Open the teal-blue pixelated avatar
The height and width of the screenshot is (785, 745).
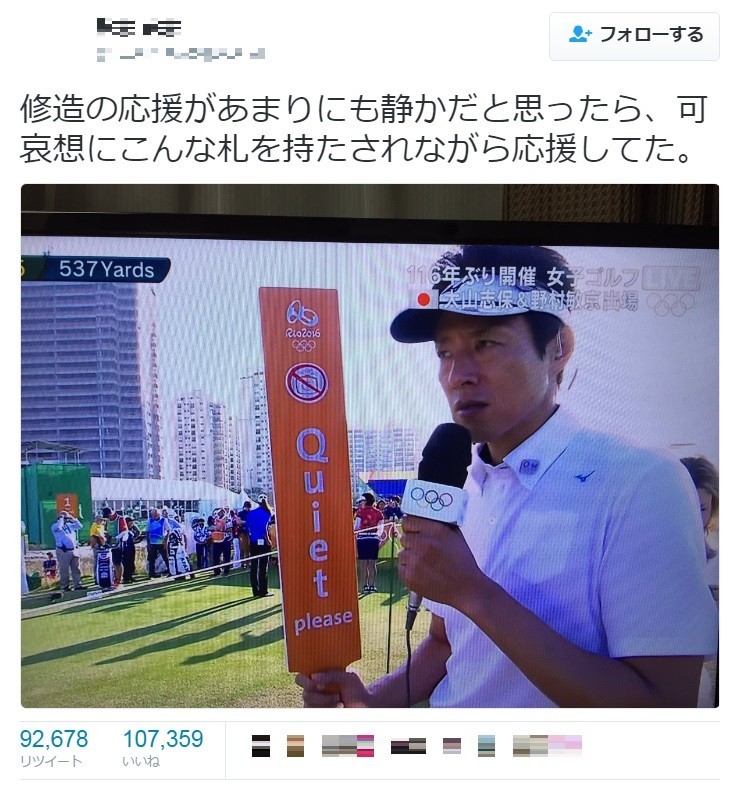[x=486, y=745]
